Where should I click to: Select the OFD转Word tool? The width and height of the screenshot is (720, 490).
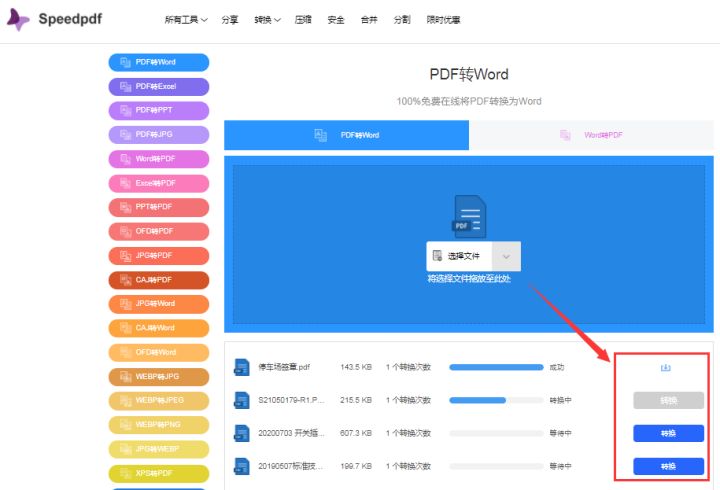click(159, 353)
